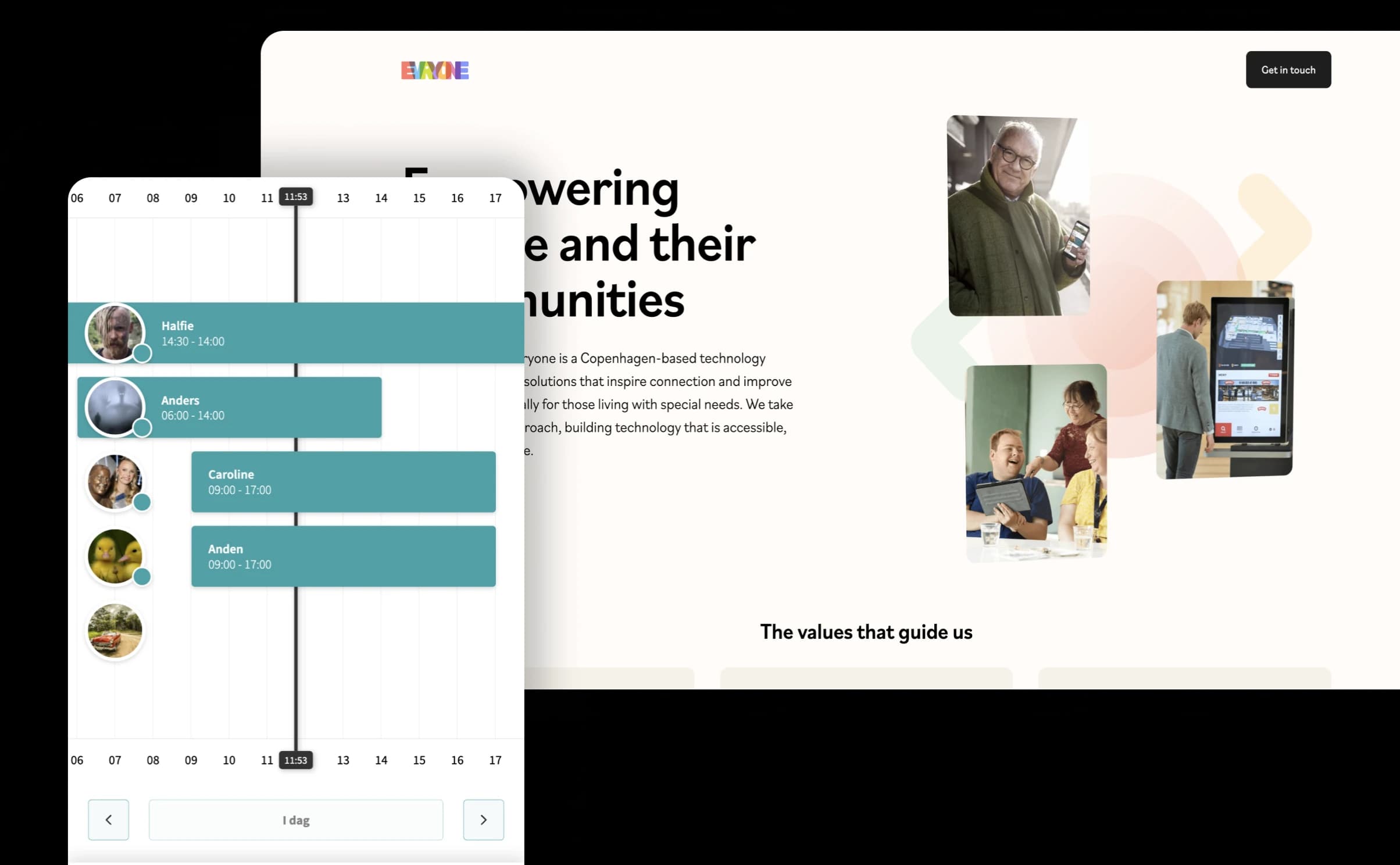Click the elderly man with phone photo

pyautogui.click(x=1017, y=215)
